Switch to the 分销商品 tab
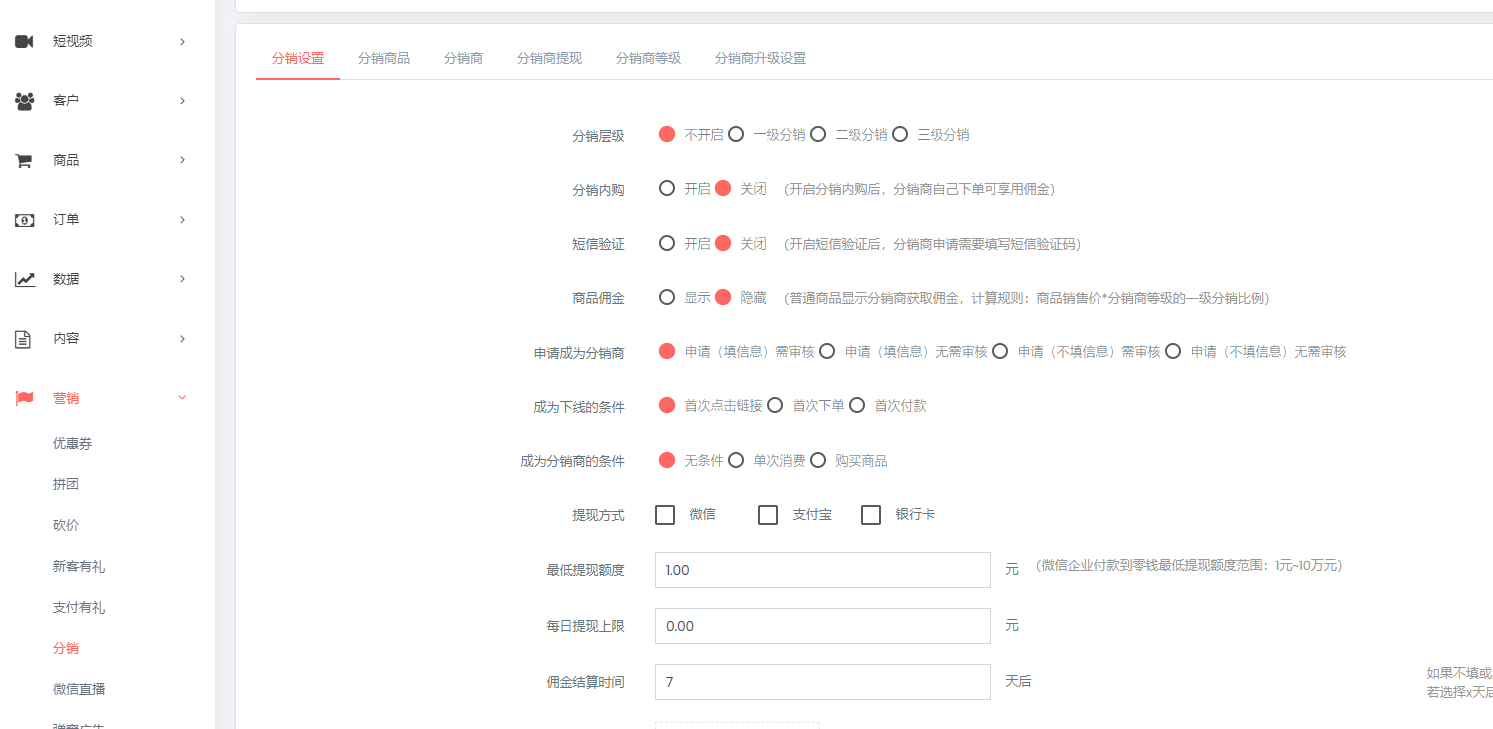 384,58
